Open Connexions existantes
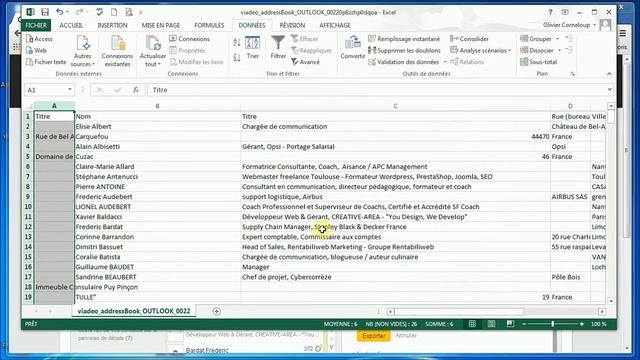The height and width of the screenshot is (360, 640). [x=117, y=51]
